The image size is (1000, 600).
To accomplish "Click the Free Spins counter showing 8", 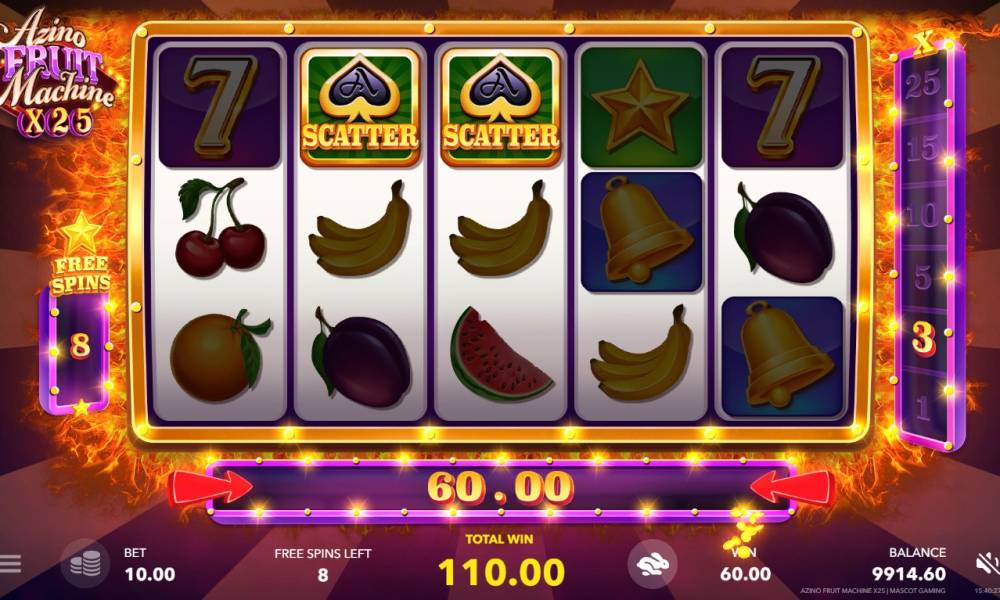I will point(80,345).
